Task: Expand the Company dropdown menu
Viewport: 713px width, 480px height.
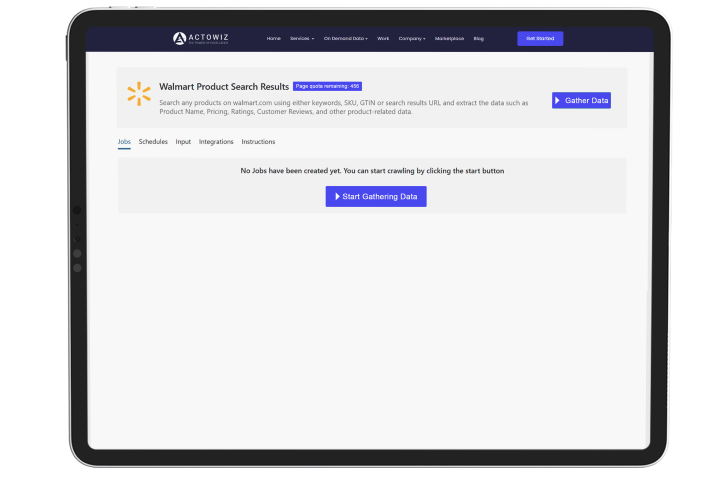Action: coord(412,39)
